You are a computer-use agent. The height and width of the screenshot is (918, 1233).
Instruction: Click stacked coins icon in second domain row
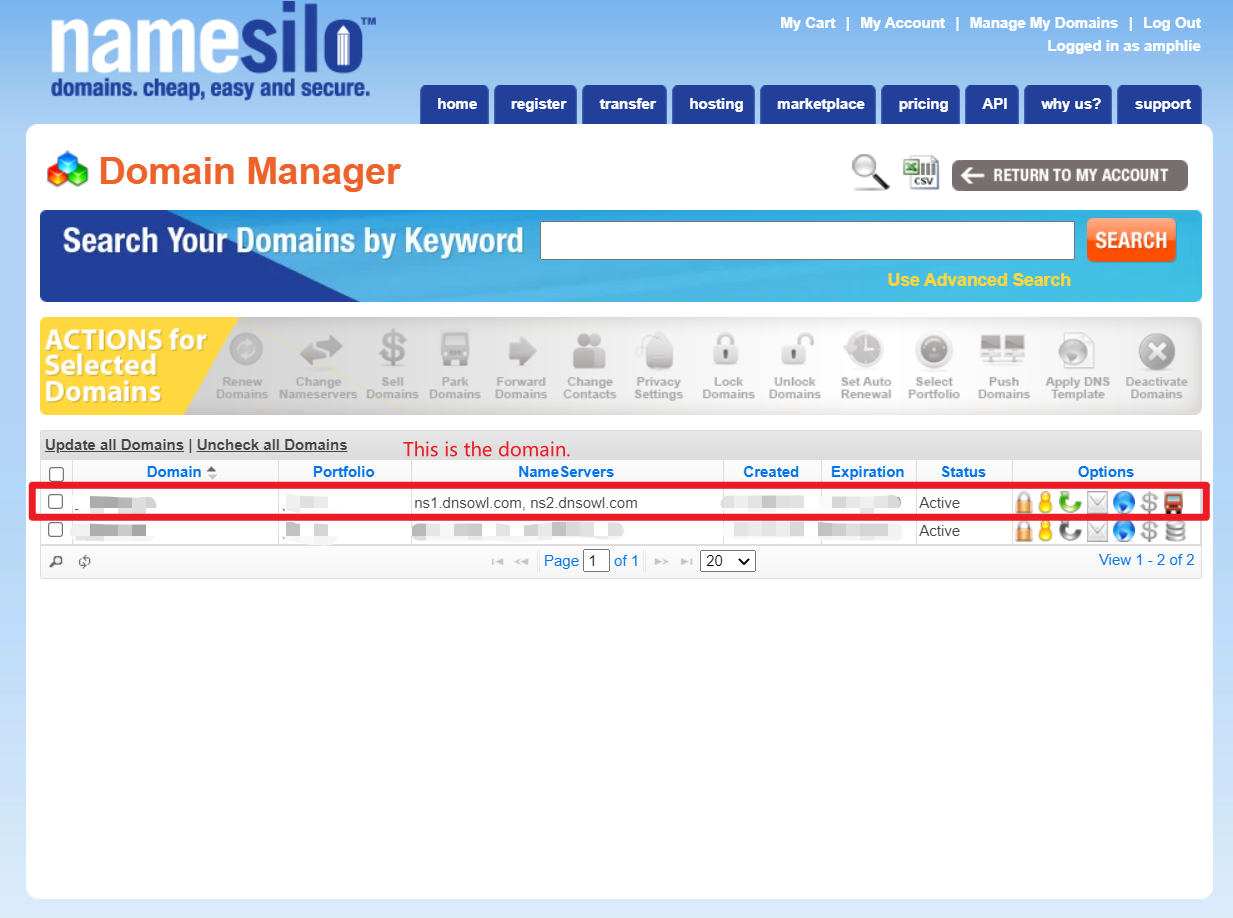pos(1174,531)
